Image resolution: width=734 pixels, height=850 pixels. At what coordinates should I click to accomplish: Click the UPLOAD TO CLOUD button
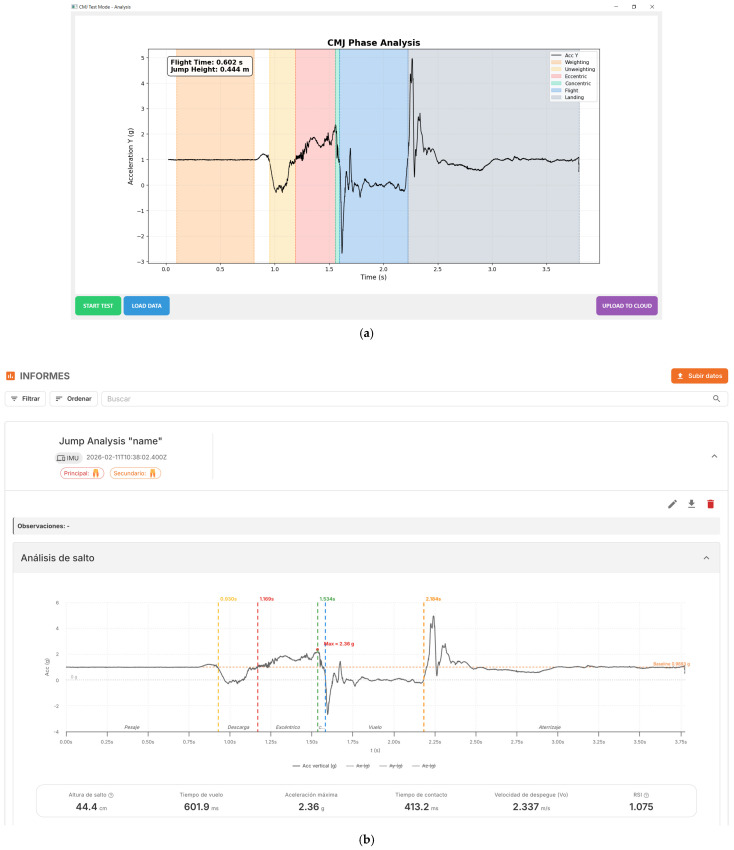[x=627, y=306]
